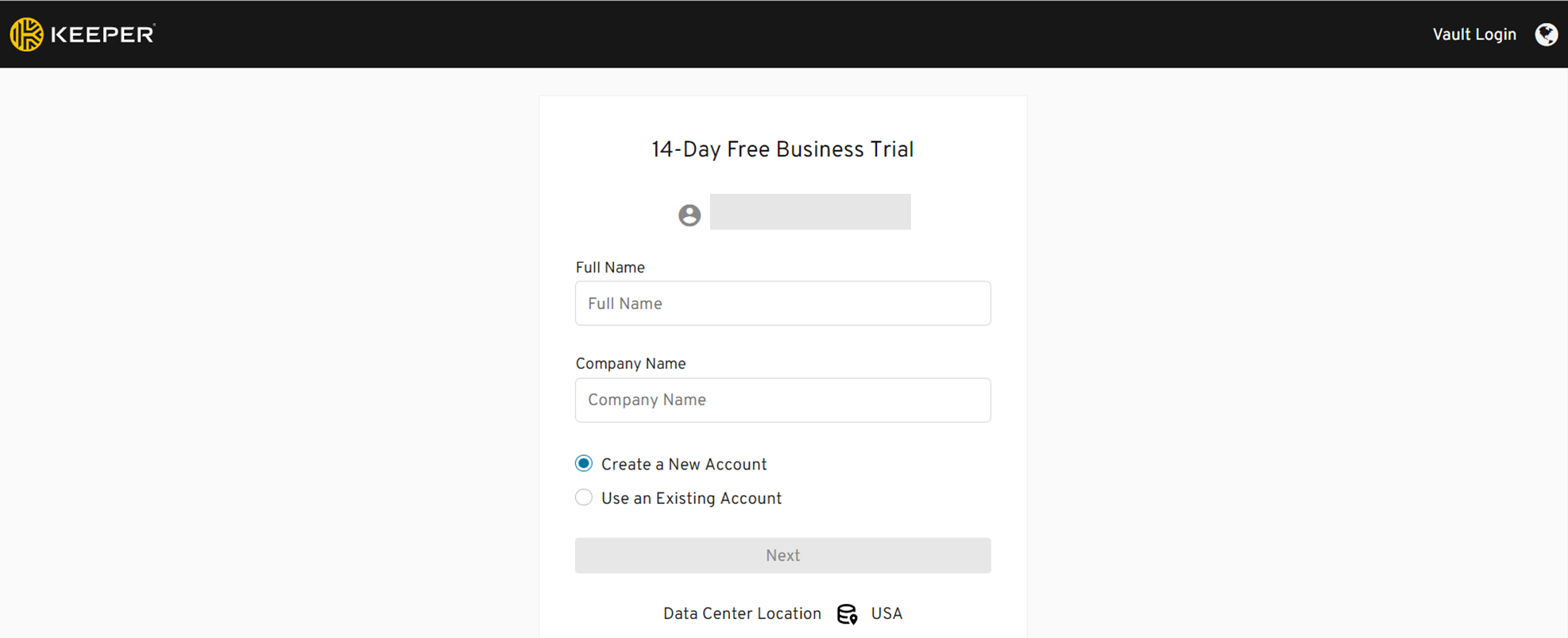
Task: Click the Use an Existing Account label
Action: [691, 499]
